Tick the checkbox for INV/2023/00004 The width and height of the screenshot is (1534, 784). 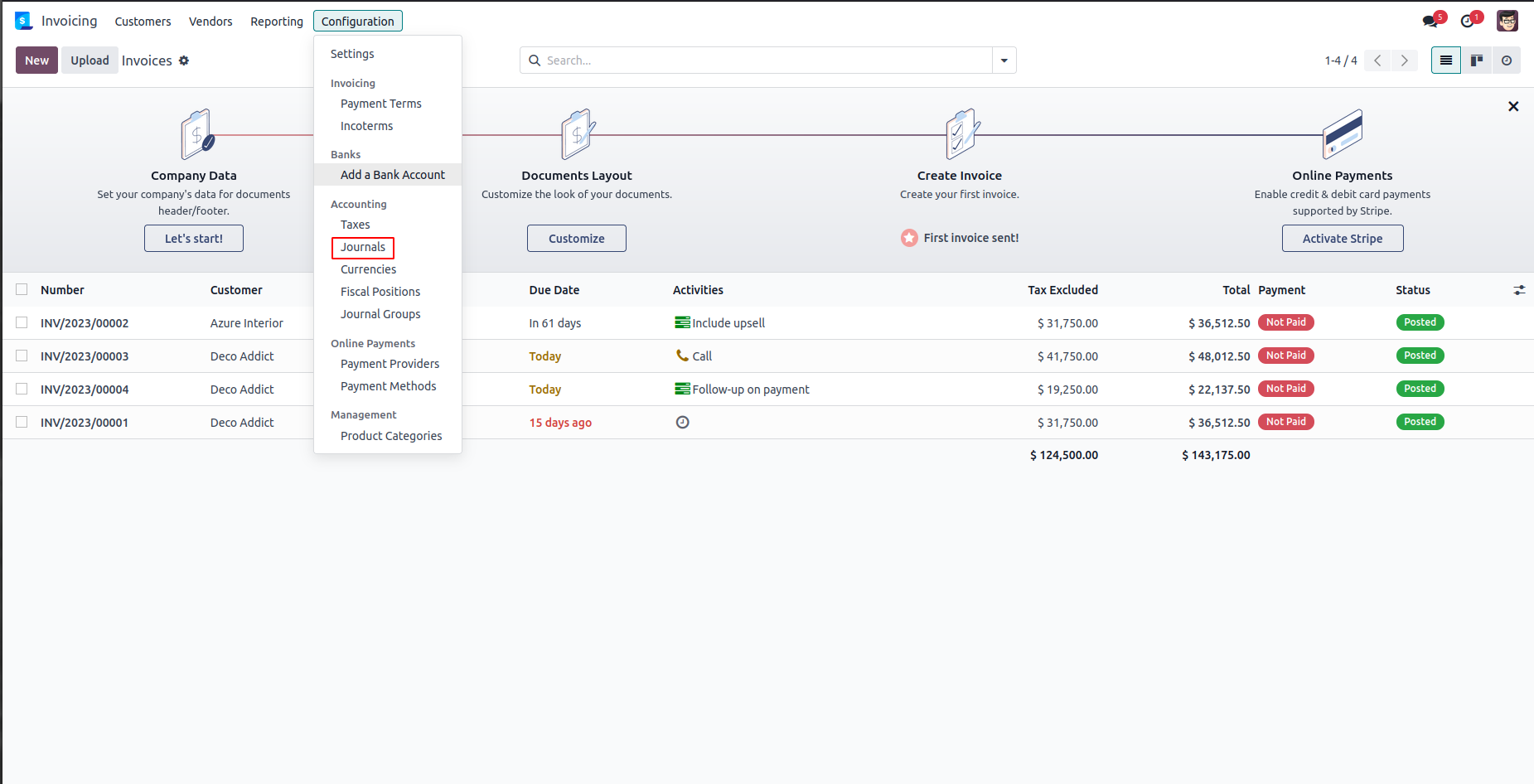[x=22, y=389]
